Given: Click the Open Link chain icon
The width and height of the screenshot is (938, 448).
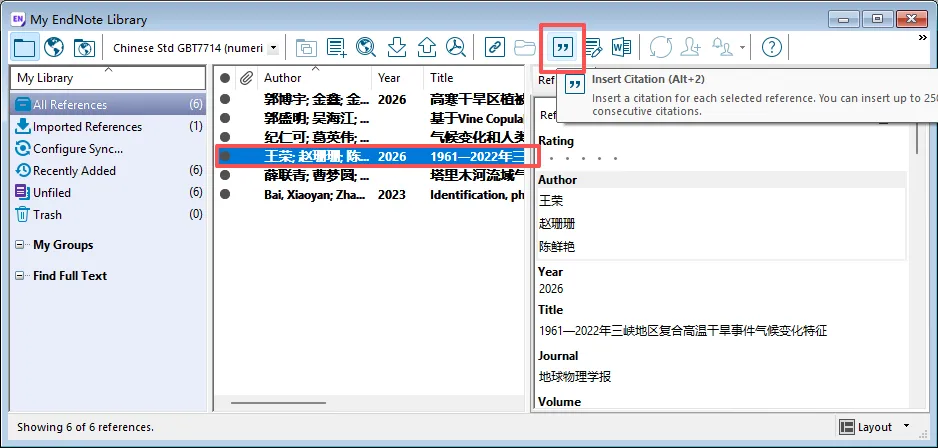Looking at the screenshot, I should click(x=495, y=47).
